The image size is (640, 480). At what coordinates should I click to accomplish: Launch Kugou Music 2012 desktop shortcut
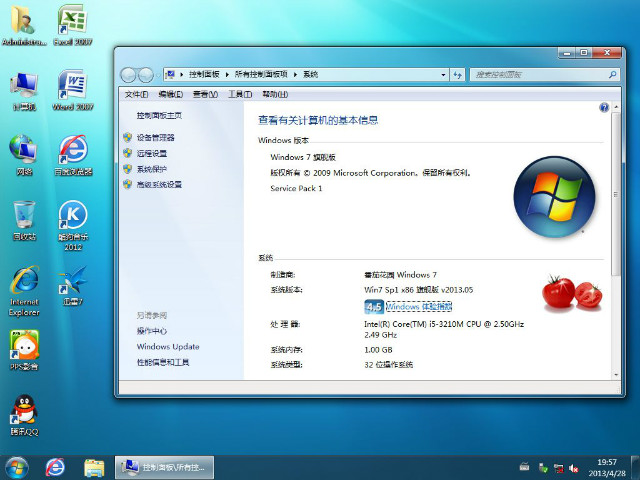73,226
